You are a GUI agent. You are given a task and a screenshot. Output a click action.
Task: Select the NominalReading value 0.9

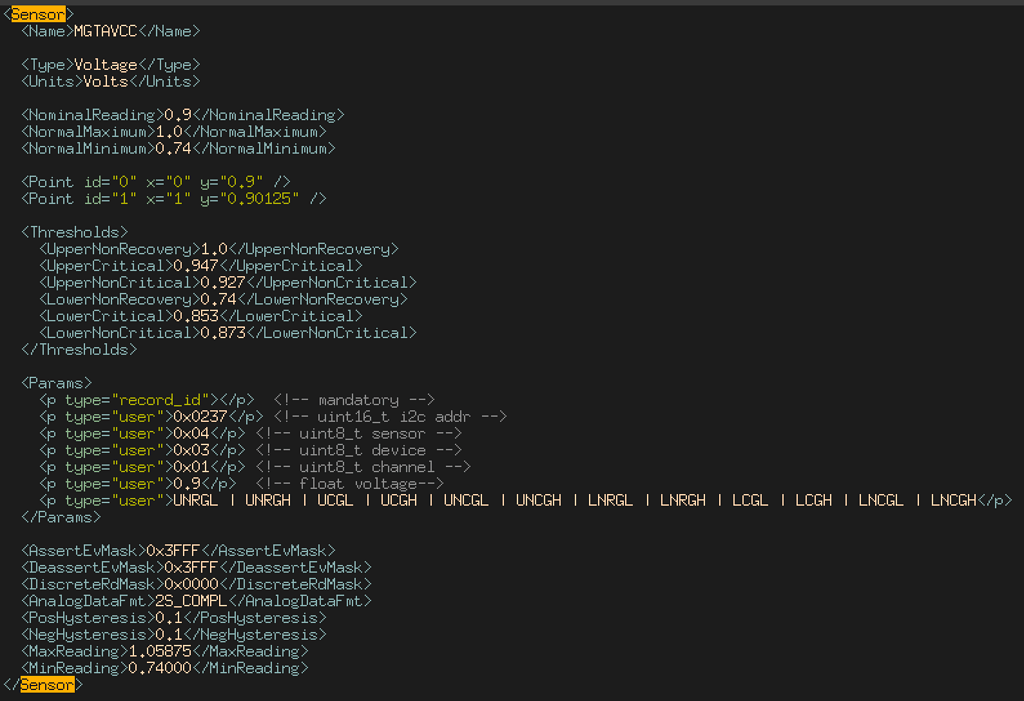point(178,115)
